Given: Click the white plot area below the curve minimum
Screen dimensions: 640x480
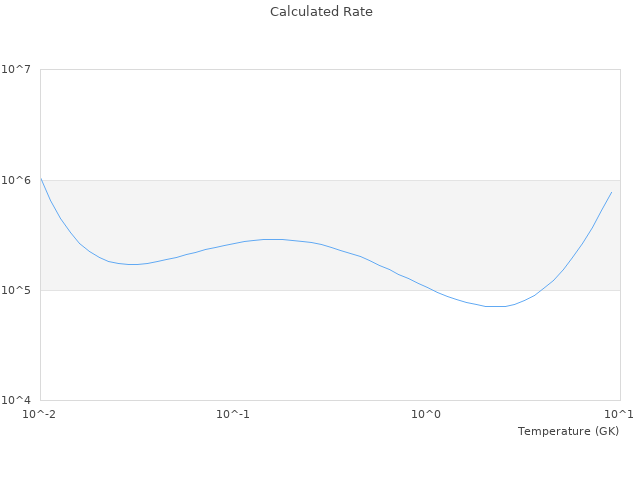Looking at the screenshot, I should click(495, 355).
